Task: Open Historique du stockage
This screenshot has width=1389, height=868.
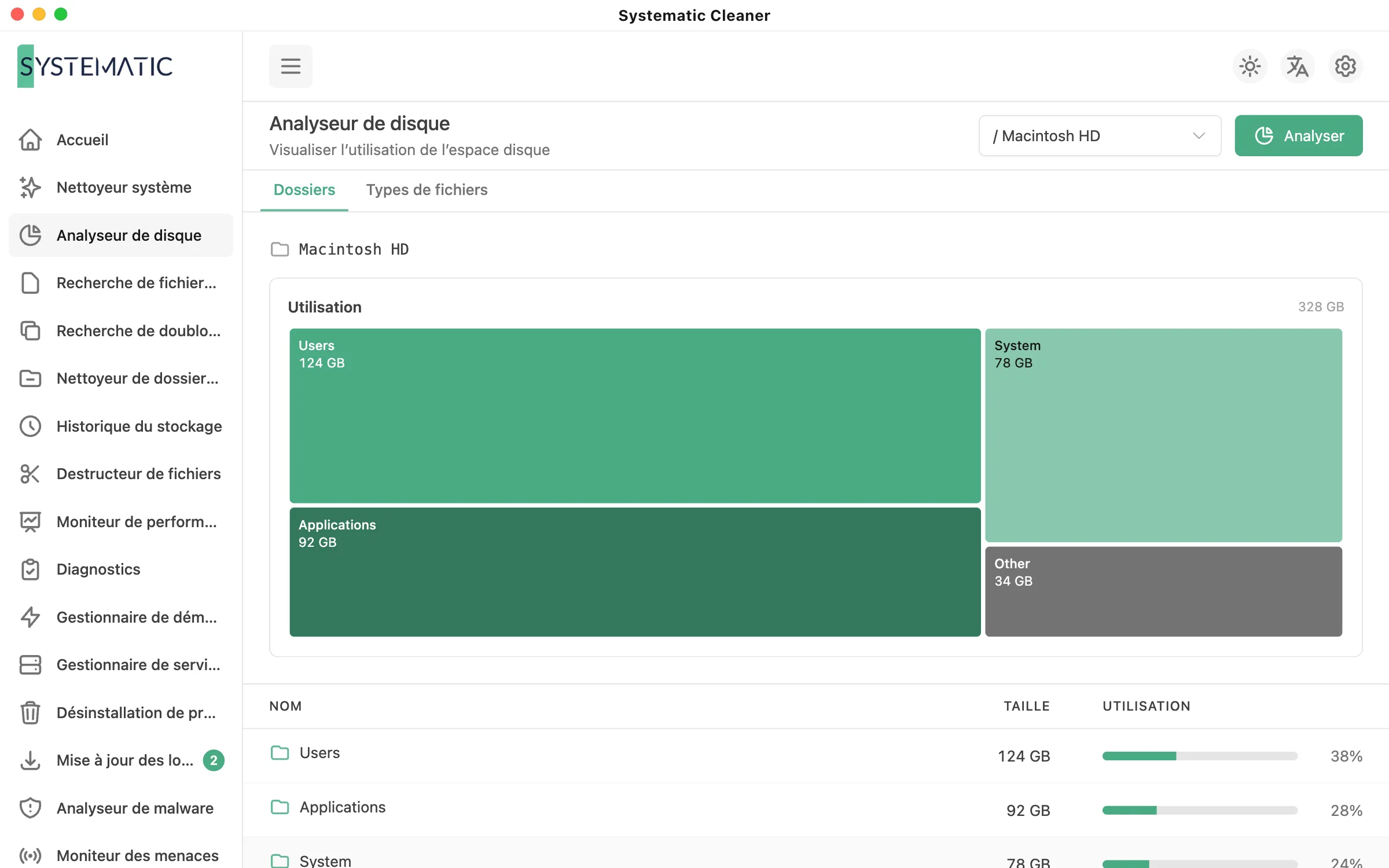Action: [120, 426]
